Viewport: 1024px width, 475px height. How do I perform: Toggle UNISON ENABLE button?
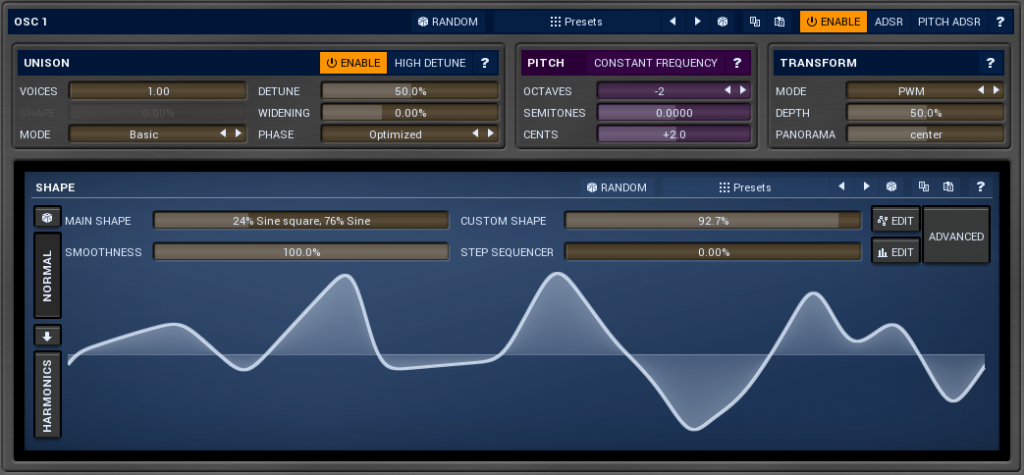pos(353,63)
